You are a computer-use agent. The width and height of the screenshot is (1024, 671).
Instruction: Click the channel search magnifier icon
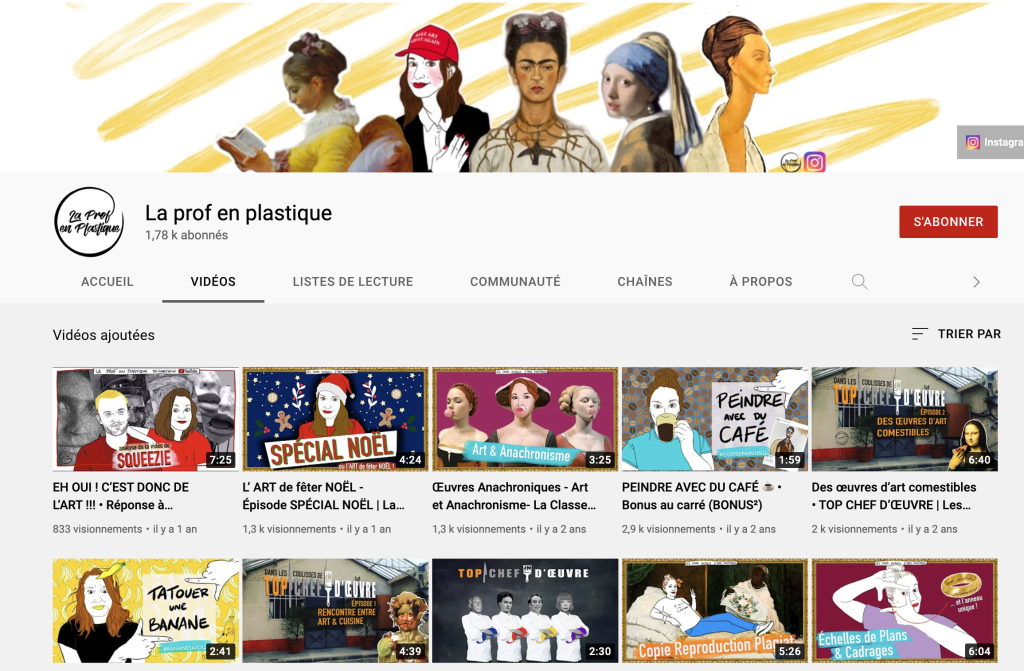[x=859, y=282]
